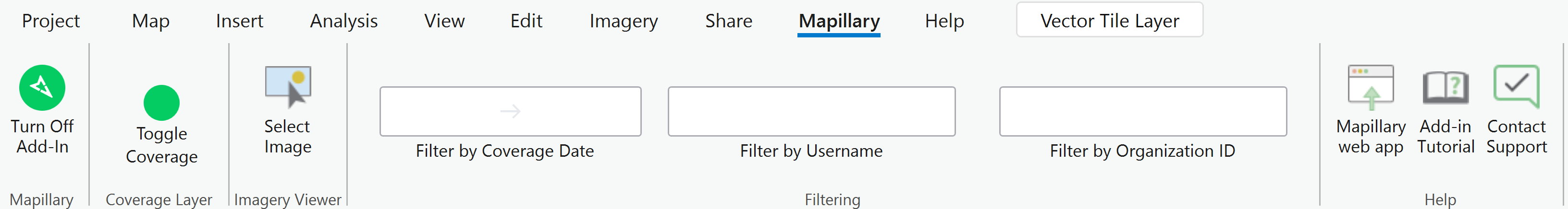Open the Project tab
Viewport: 1568px width, 209px height.
pos(50,21)
